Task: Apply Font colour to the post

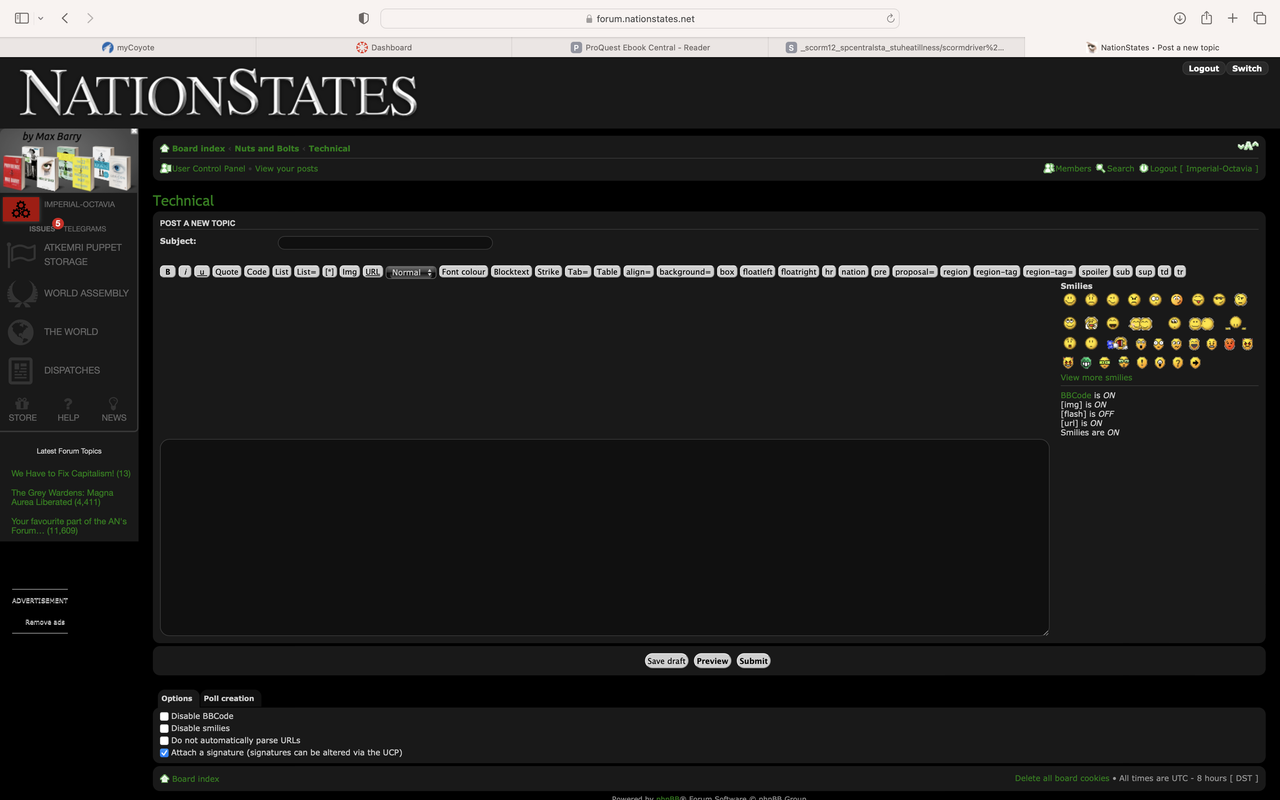Action: point(463,271)
